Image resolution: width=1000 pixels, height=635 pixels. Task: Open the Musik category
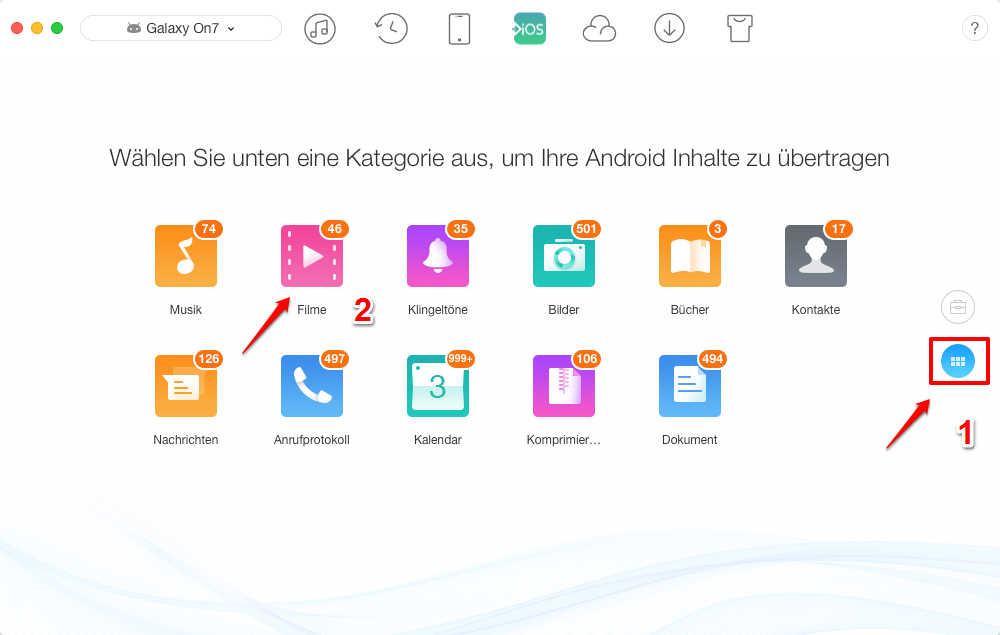point(185,256)
